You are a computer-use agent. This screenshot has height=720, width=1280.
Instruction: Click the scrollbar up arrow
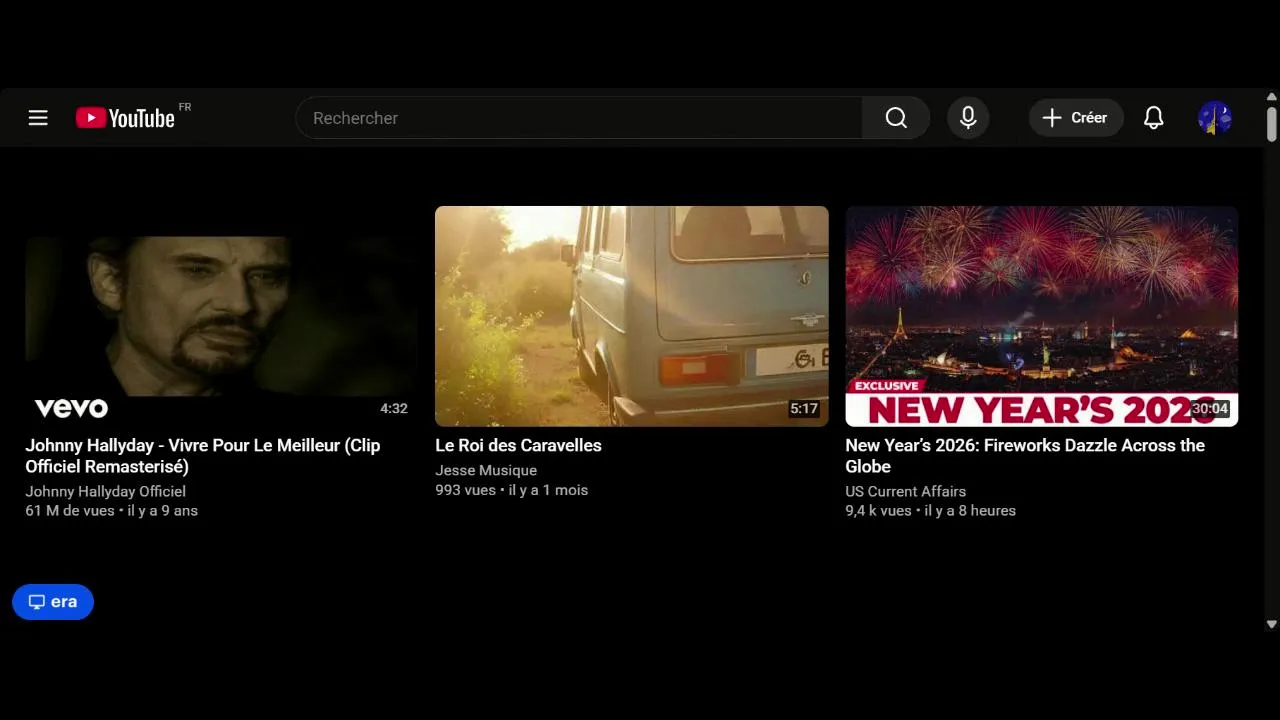coord(1272,97)
